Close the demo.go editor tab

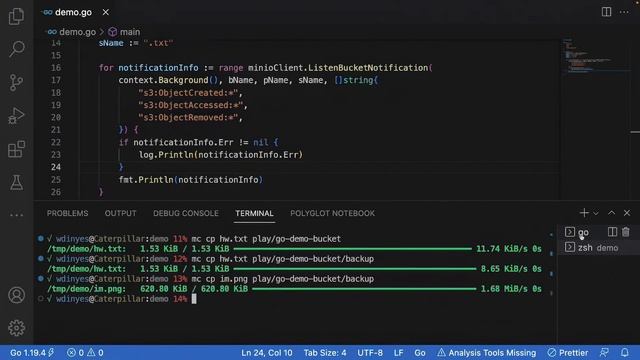pyautogui.click(x=106, y=12)
